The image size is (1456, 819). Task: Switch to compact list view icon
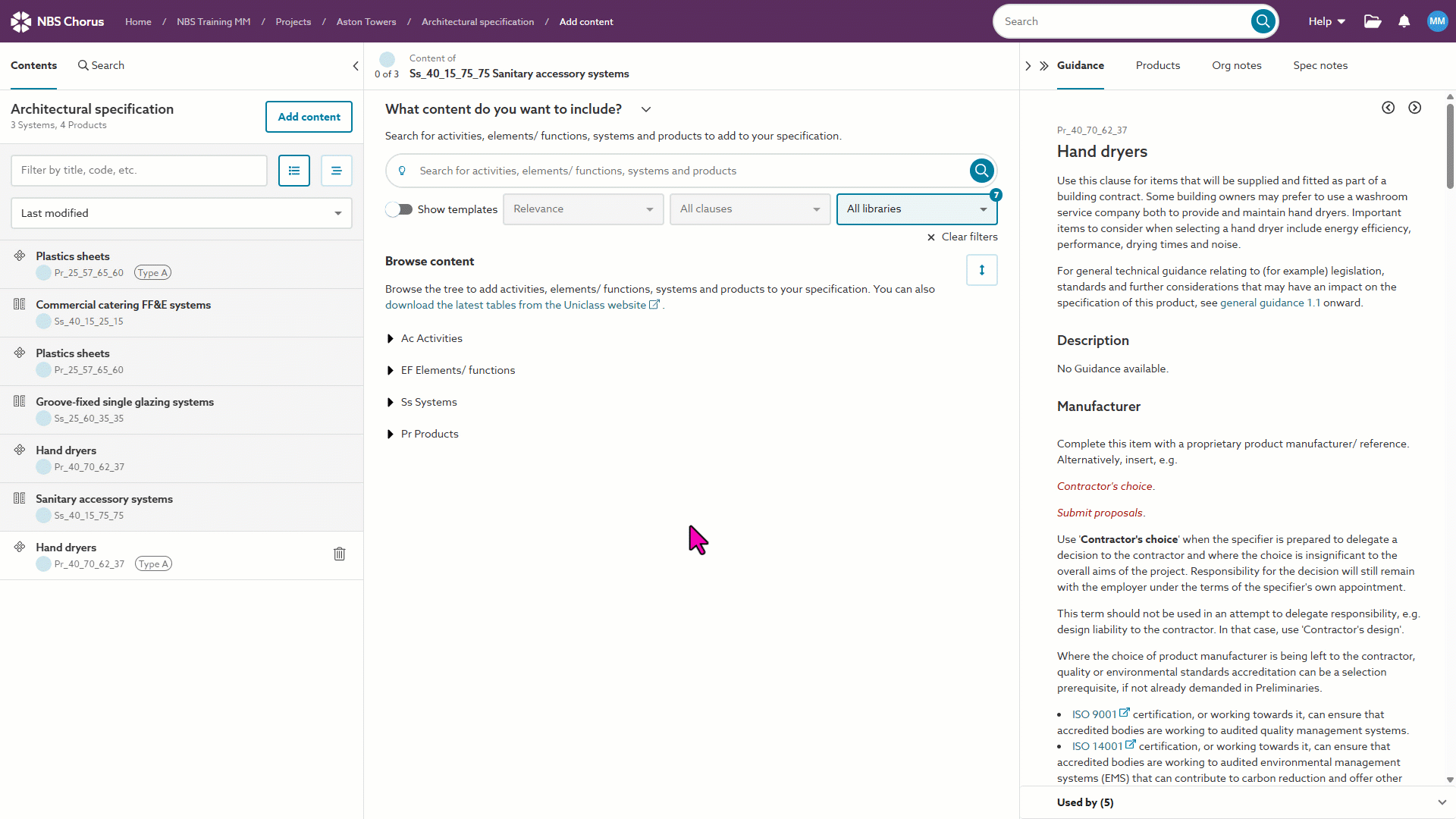[337, 171]
